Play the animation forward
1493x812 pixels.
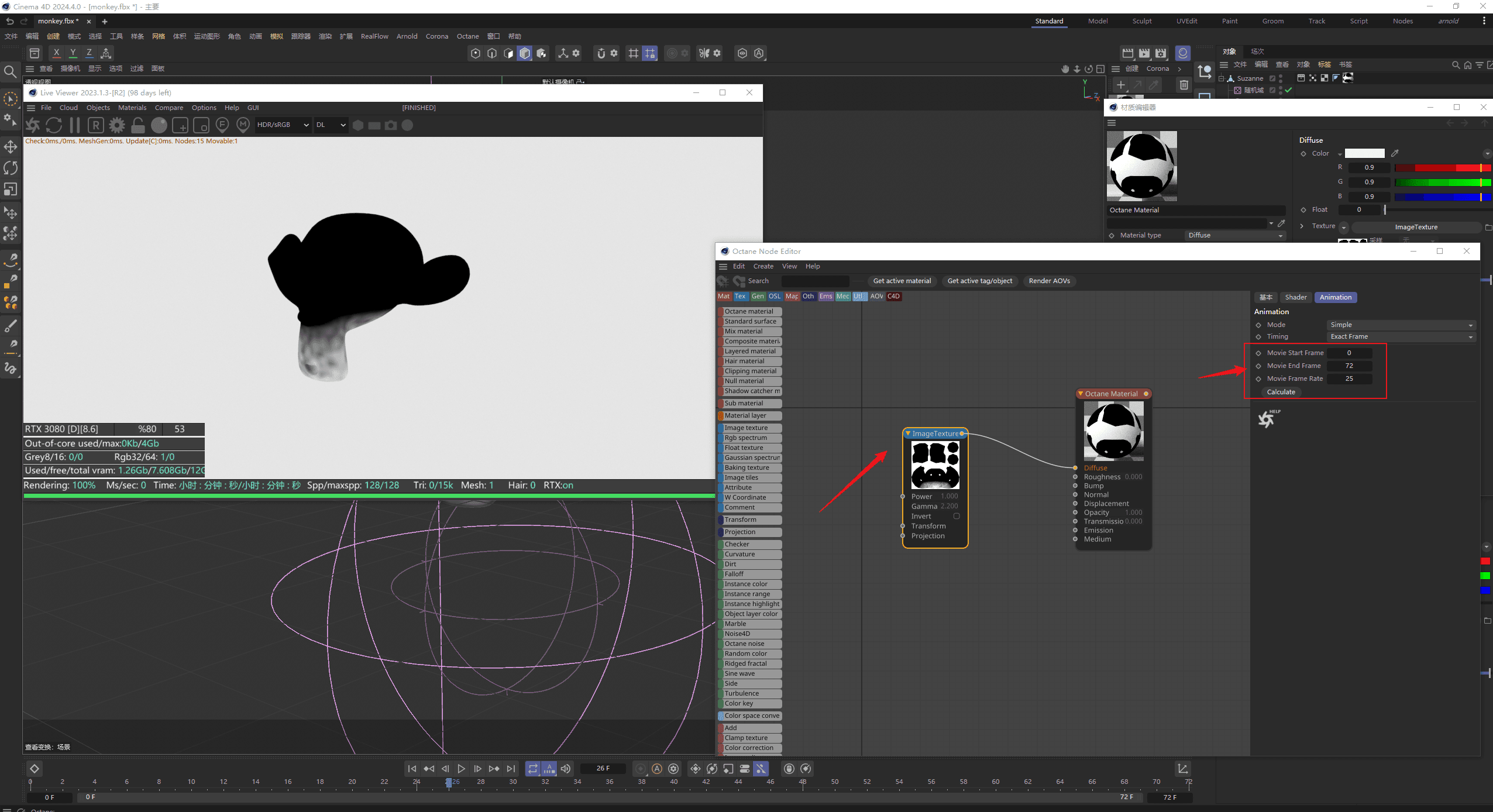coord(462,769)
